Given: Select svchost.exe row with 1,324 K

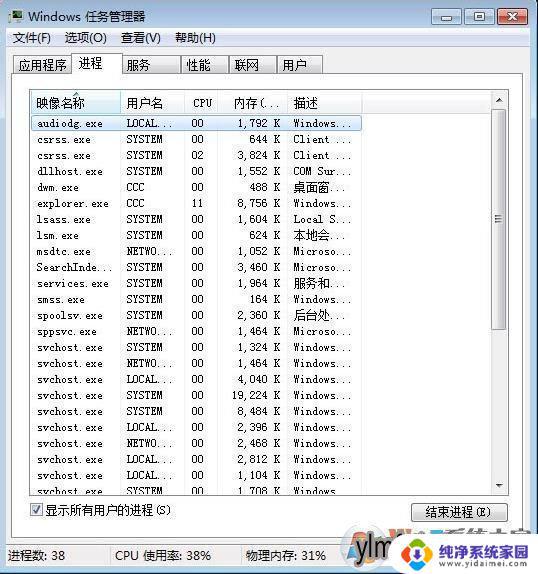Looking at the screenshot, I should click(196, 347).
